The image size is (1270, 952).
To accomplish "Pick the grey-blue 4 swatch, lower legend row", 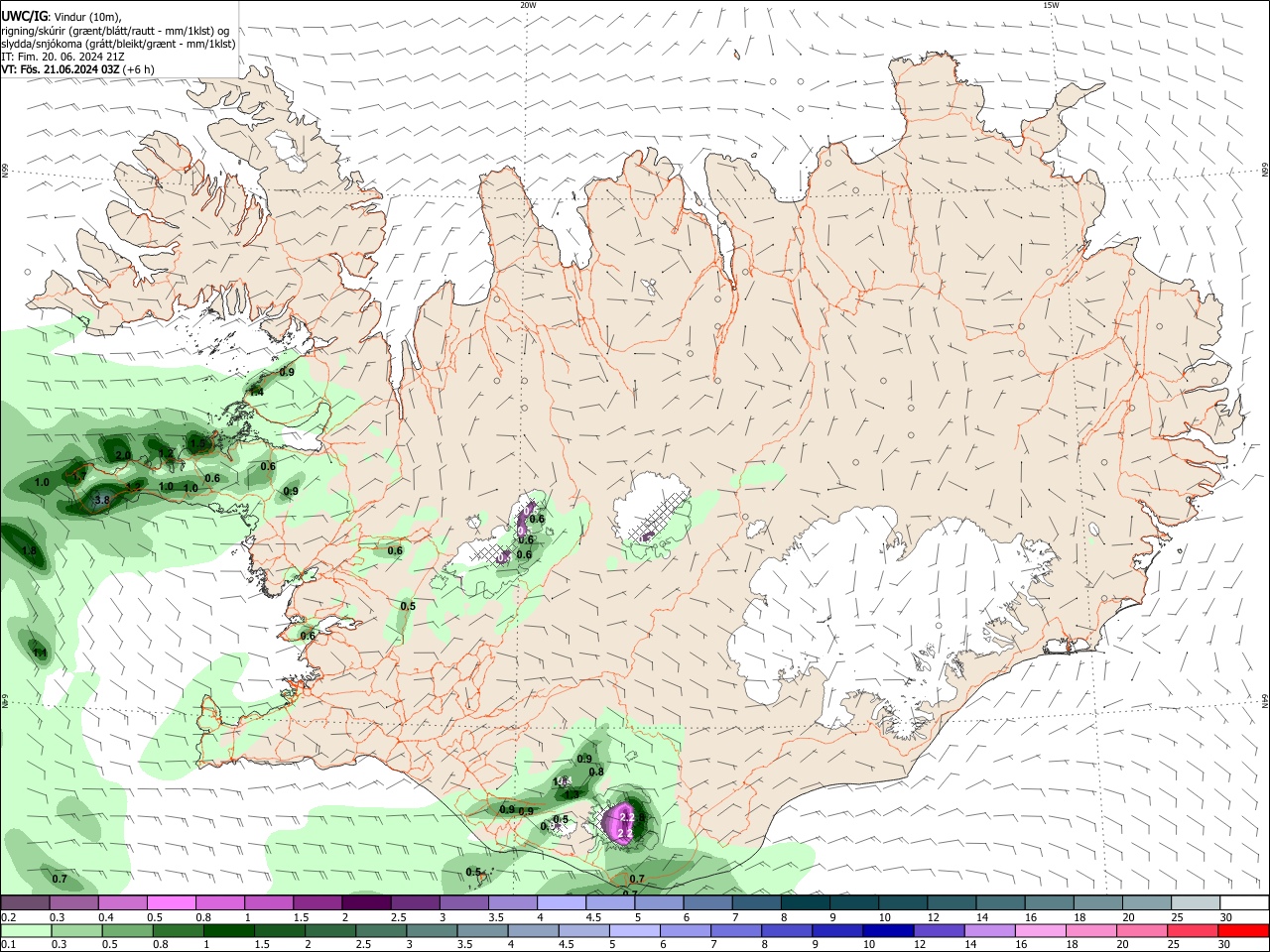I will tap(532, 930).
